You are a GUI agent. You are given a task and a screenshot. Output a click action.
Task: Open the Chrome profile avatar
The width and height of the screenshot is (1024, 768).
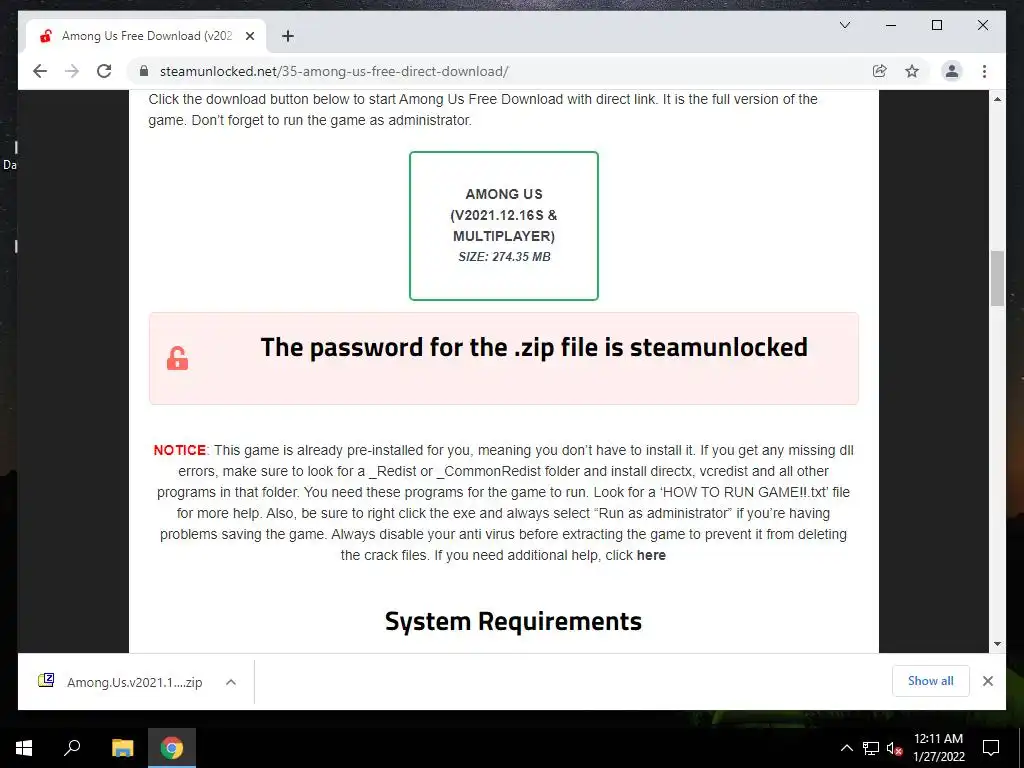[952, 71]
